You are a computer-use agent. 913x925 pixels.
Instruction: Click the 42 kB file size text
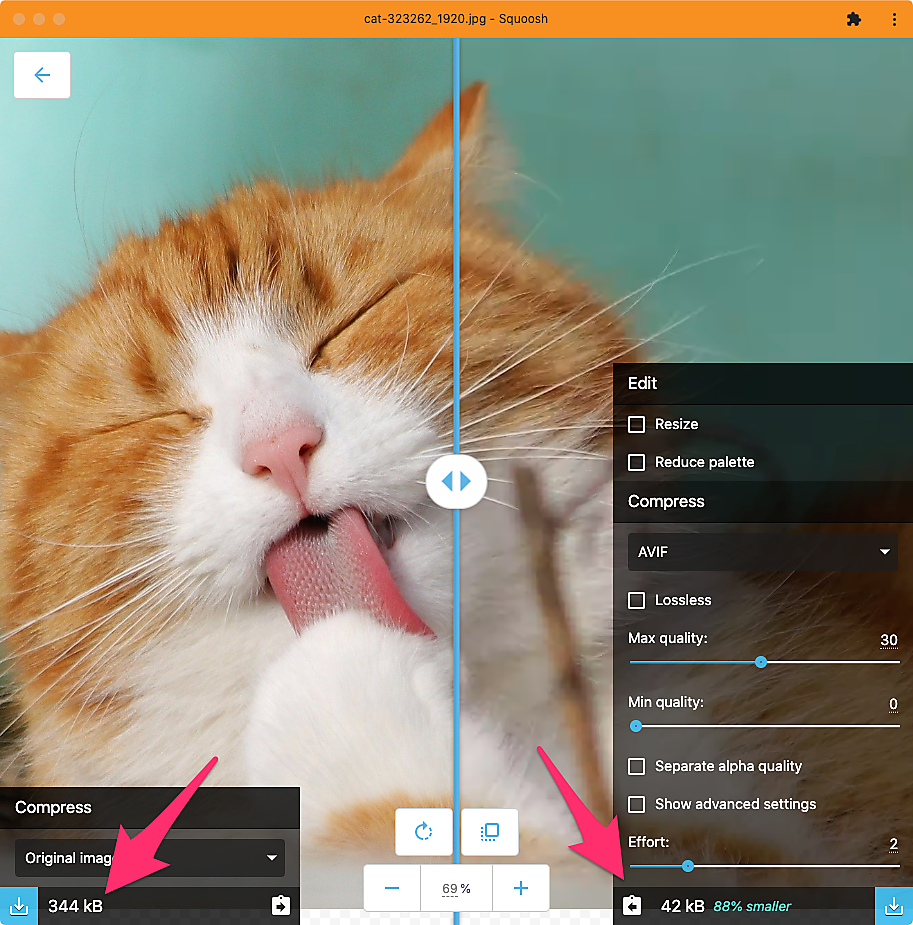click(x=682, y=906)
